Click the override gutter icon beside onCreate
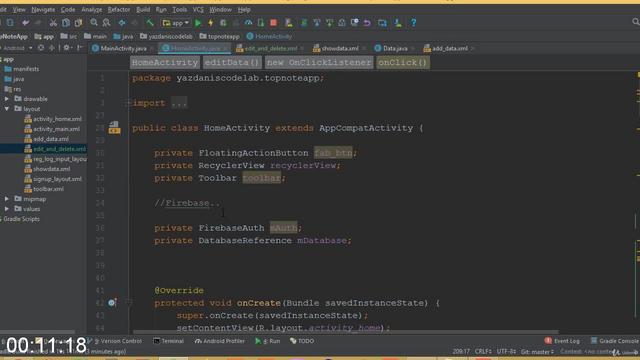Image resolution: width=640 pixels, height=360 pixels. point(112,303)
